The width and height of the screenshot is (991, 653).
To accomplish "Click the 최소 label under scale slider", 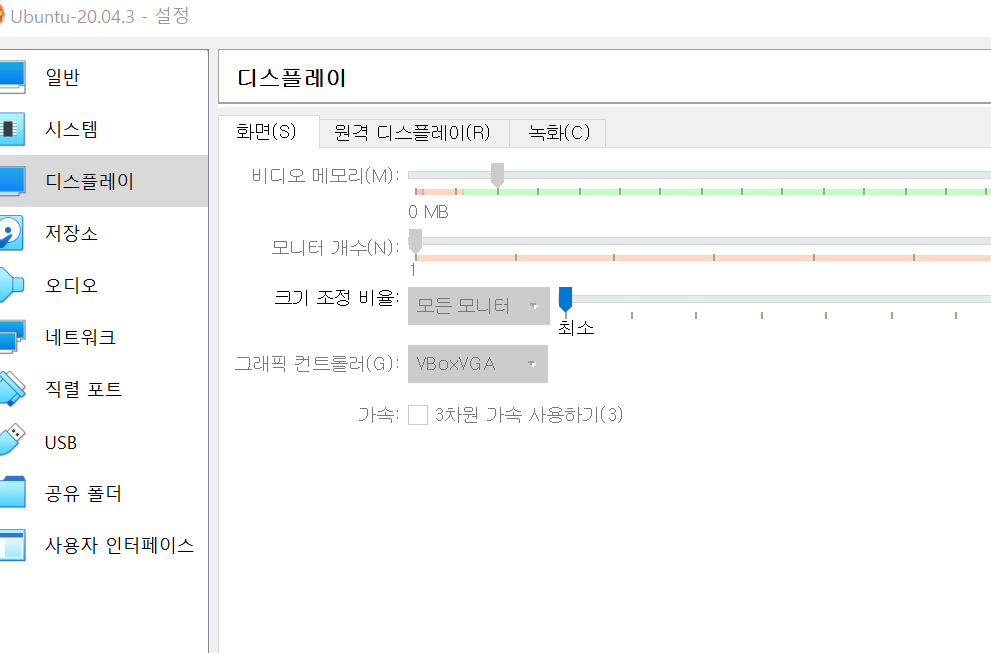I will coord(576,327).
